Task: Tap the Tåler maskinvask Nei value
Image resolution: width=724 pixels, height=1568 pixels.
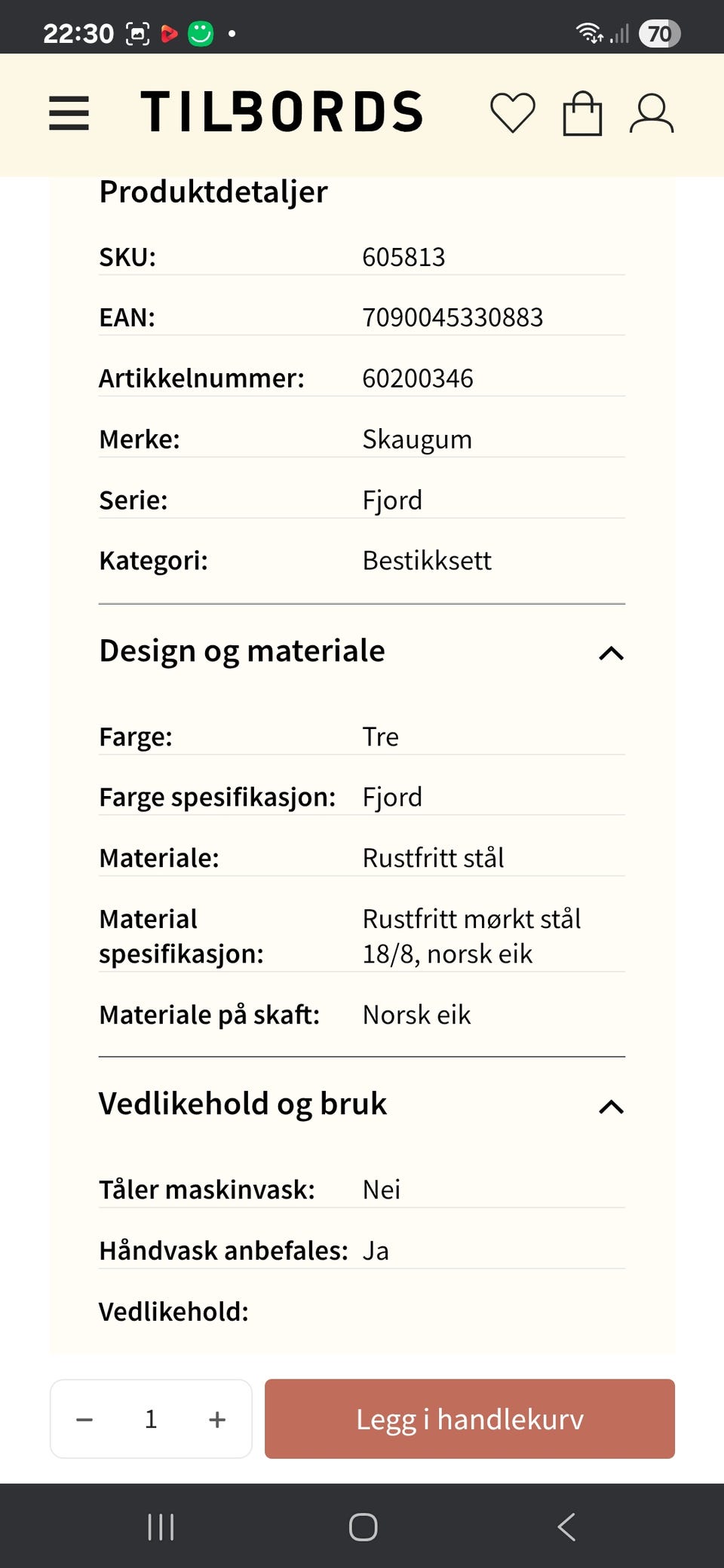Action: point(381,1189)
